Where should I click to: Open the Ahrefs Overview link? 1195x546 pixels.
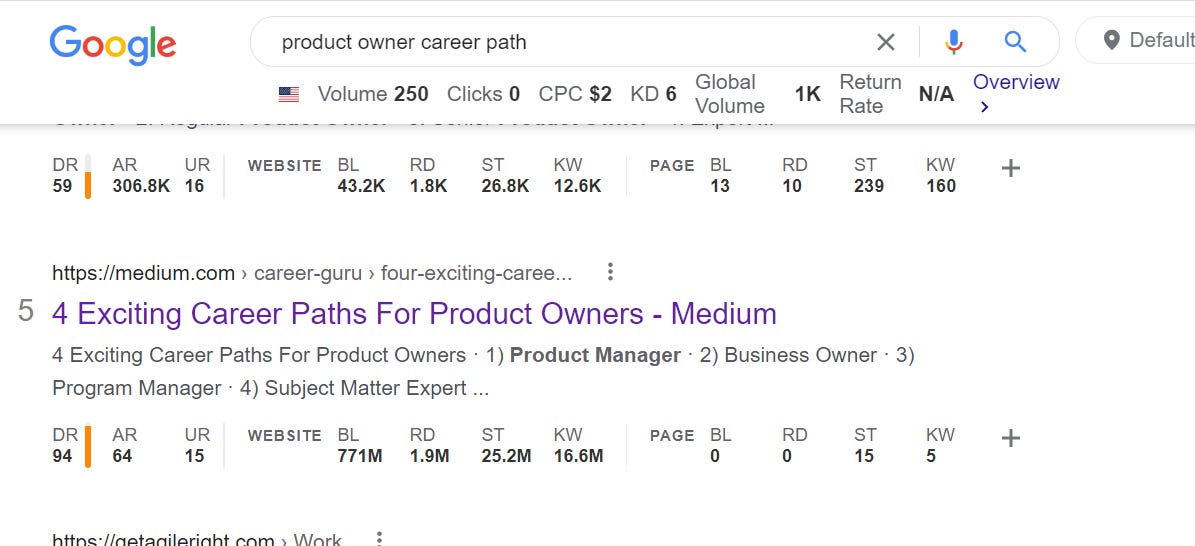[1016, 93]
